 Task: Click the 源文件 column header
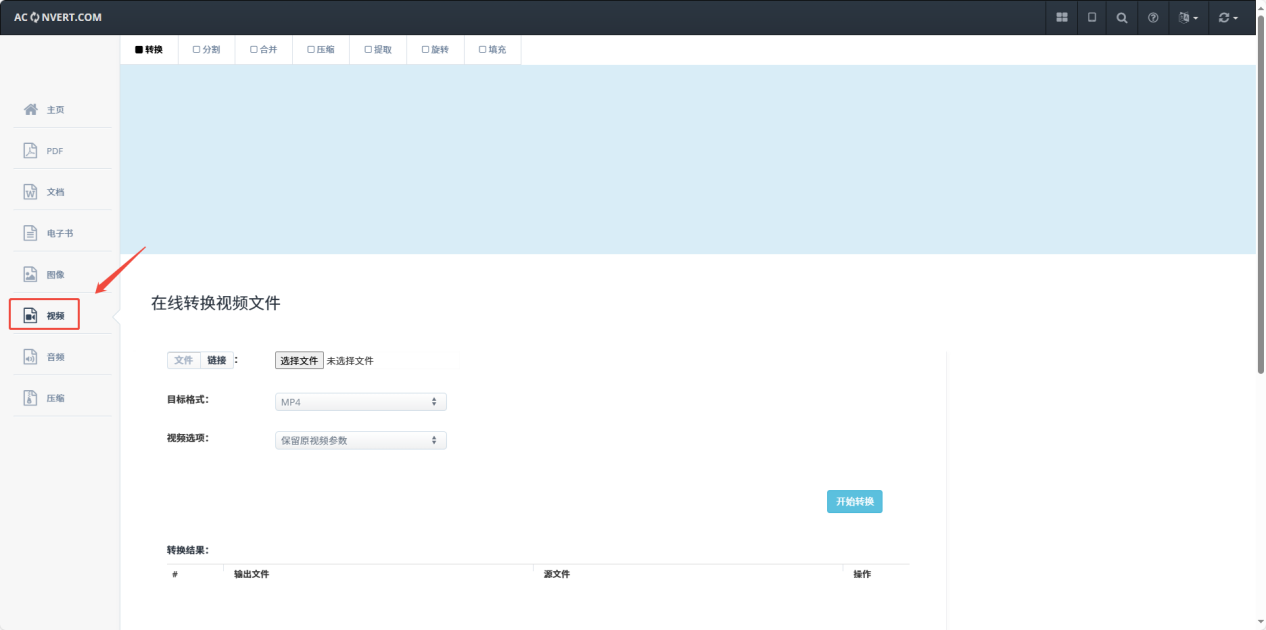pos(557,574)
